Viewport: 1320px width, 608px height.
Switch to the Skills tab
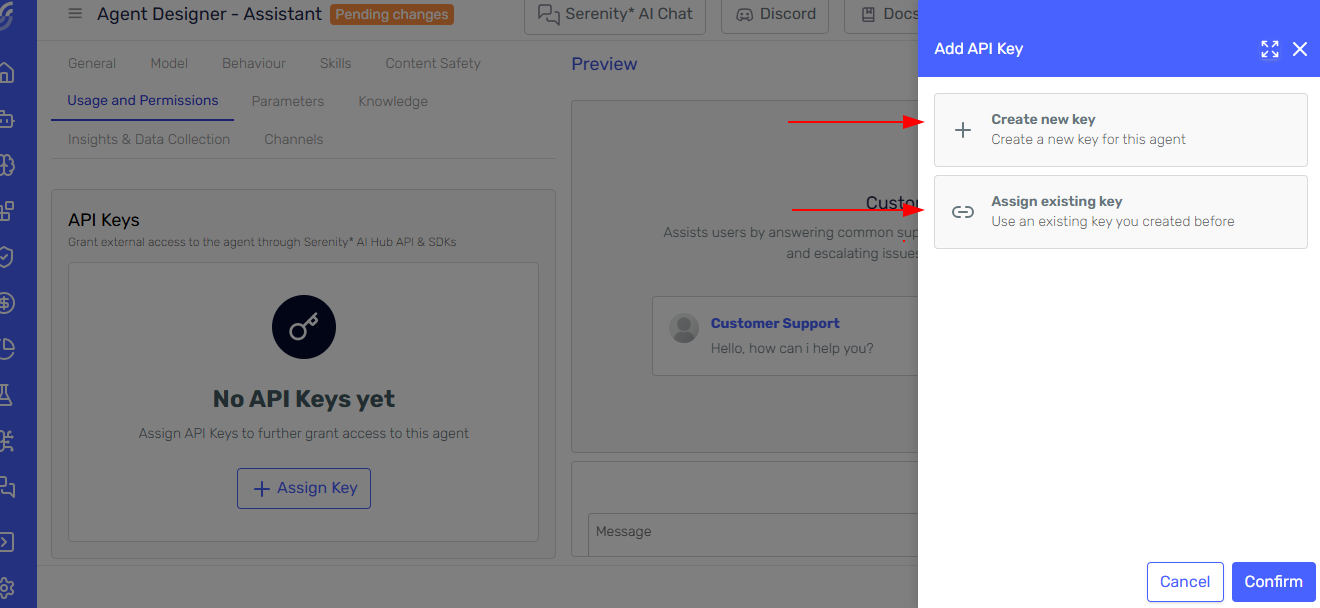click(x=336, y=63)
